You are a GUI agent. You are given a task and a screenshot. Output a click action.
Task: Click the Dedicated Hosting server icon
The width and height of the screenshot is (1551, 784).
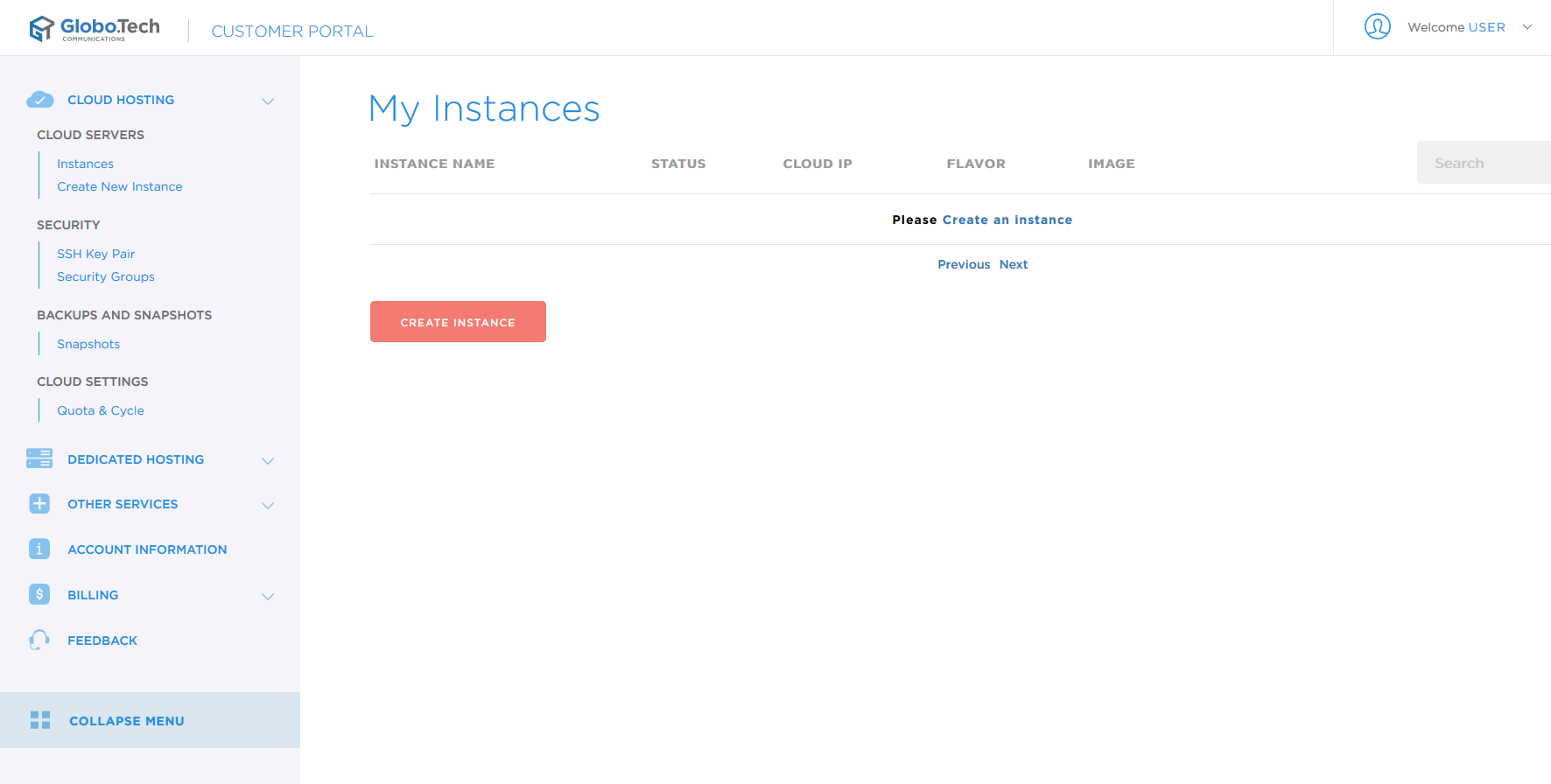tap(39, 458)
